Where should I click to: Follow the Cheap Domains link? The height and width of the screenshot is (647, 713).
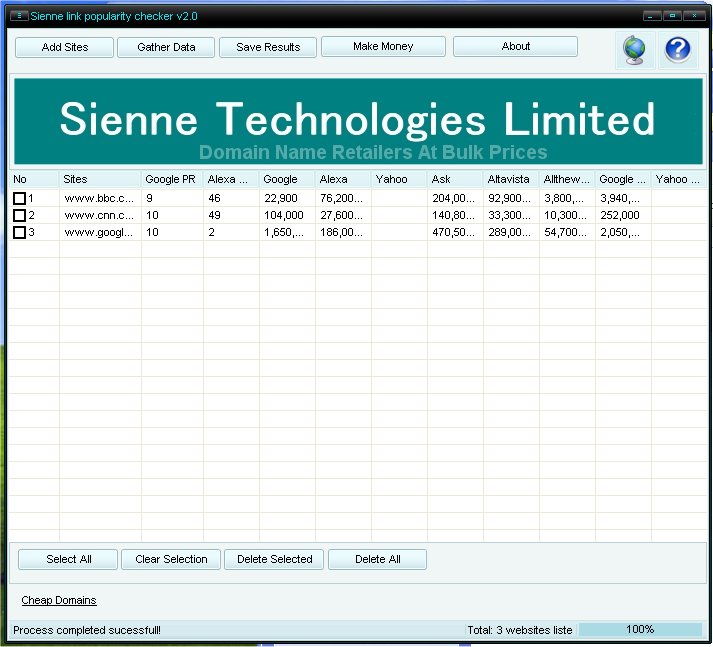point(59,600)
